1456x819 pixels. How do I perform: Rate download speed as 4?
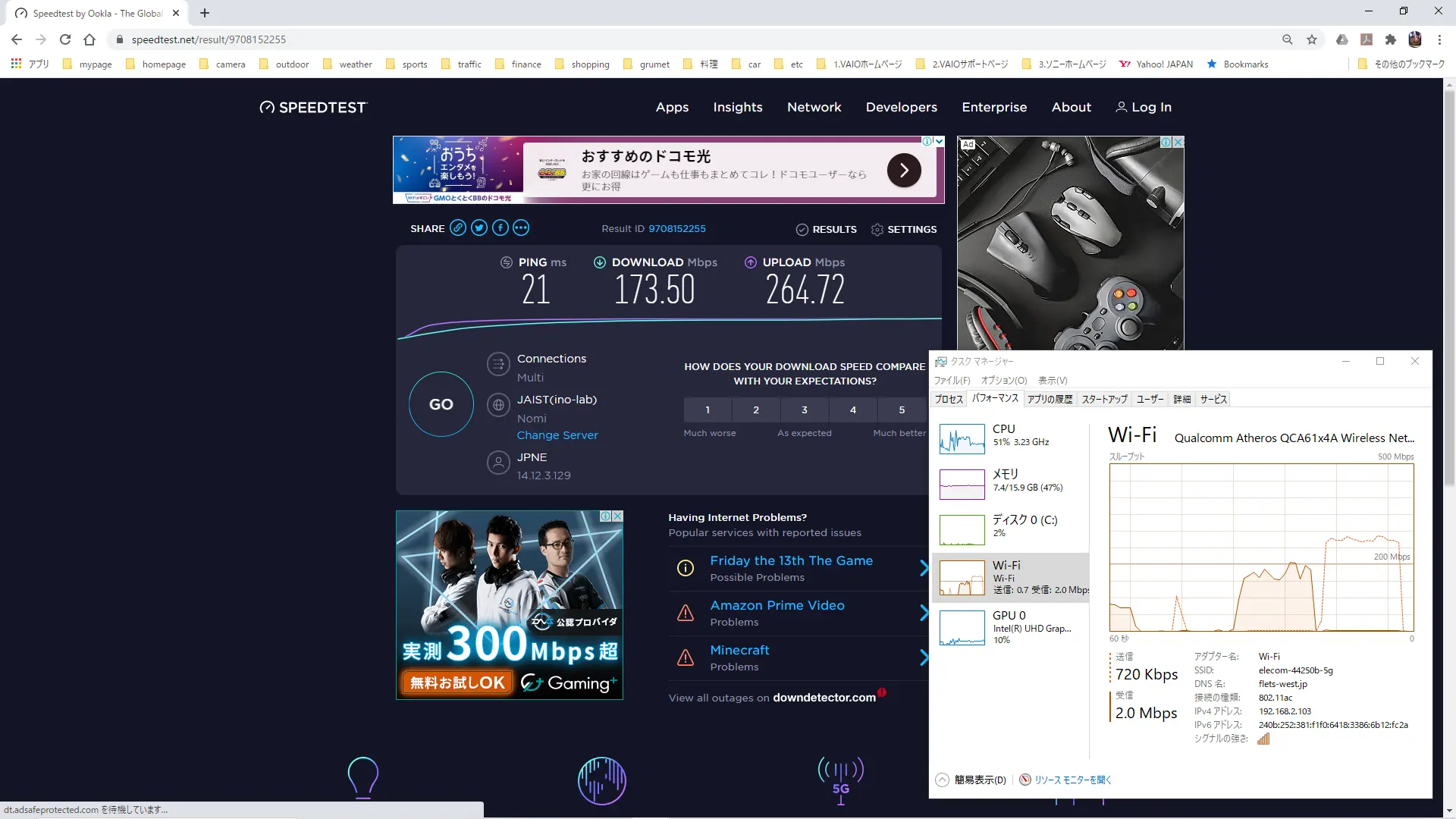853,409
